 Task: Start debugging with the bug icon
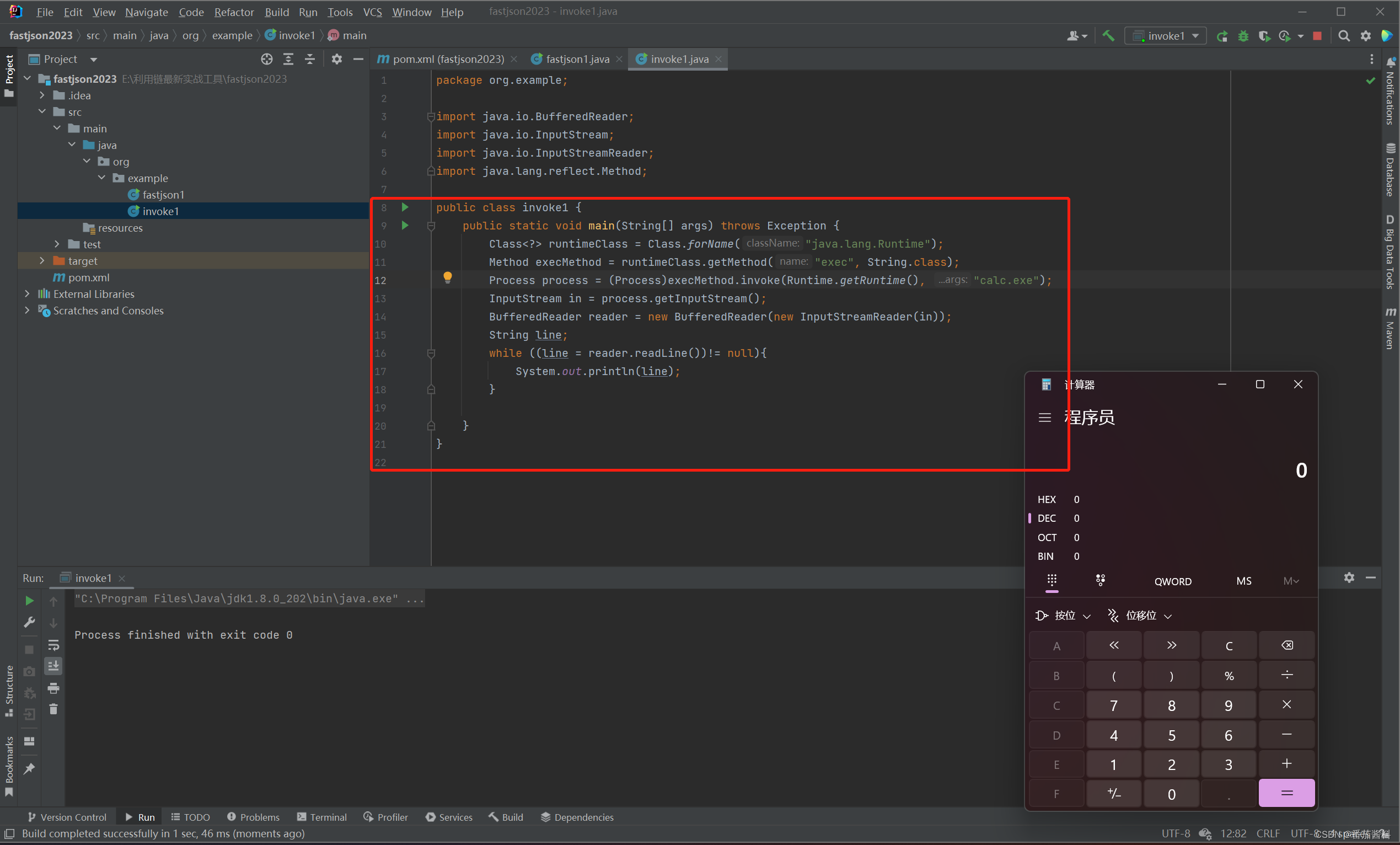(1243, 35)
